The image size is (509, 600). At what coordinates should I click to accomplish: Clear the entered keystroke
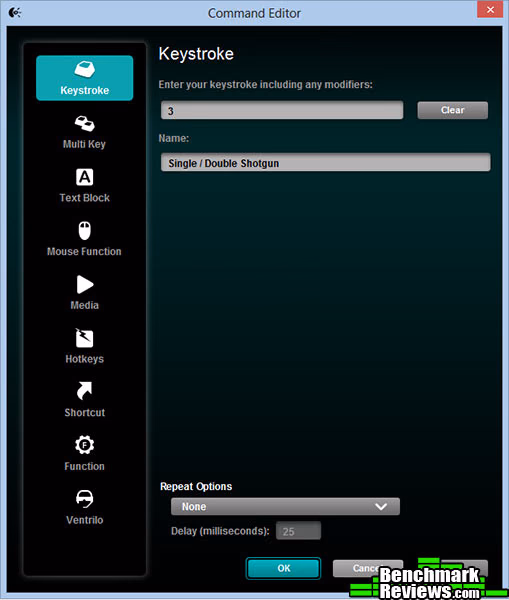click(x=452, y=110)
